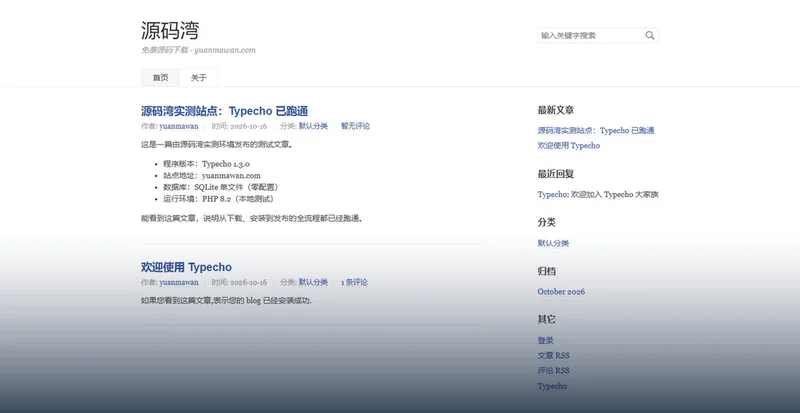Open sidebar category 默认分类
Viewport: 800px width, 413px height.
point(553,243)
